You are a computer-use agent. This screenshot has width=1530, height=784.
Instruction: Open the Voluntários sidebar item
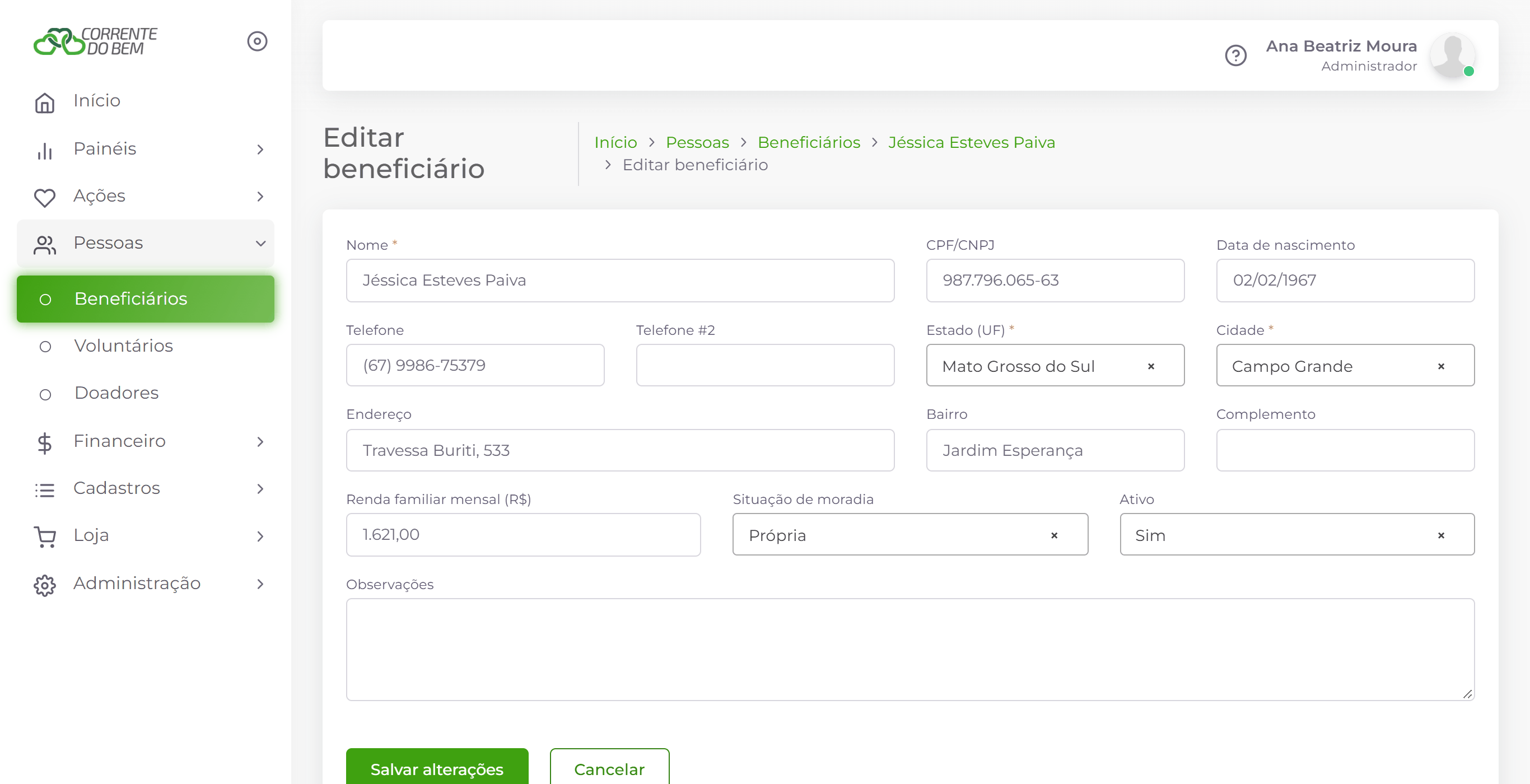(x=146, y=346)
